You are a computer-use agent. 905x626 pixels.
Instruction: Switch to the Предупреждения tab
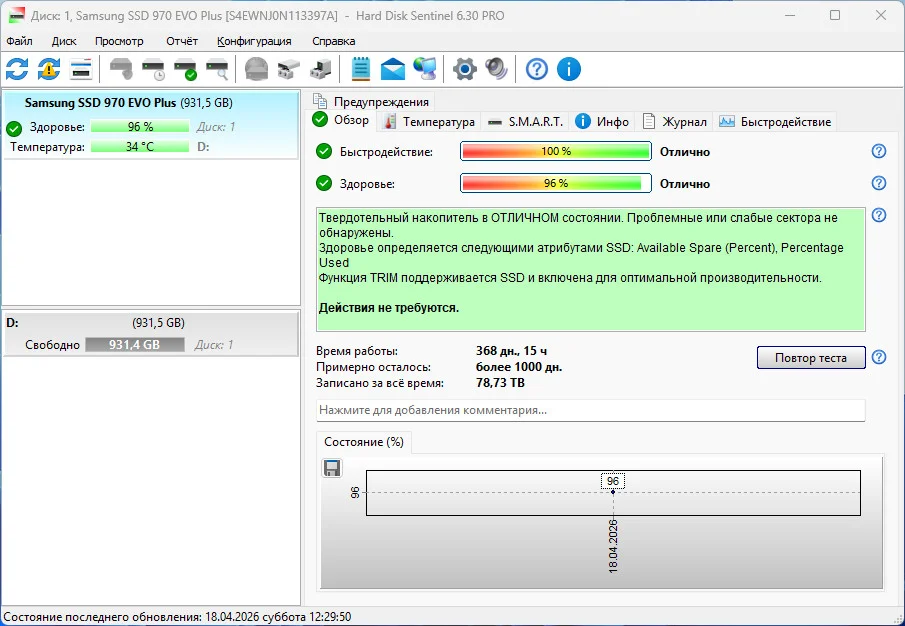(x=371, y=102)
